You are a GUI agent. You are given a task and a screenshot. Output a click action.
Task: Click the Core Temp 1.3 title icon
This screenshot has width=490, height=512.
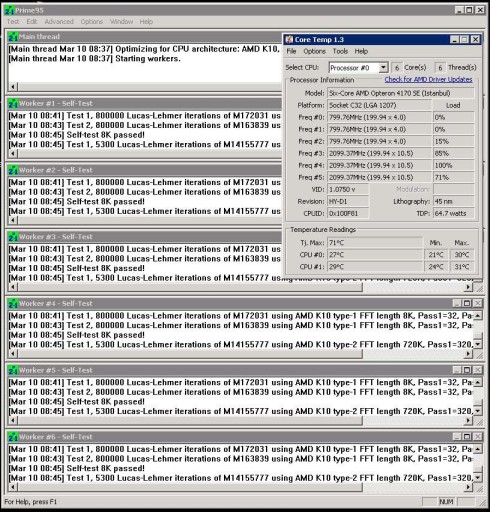click(x=289, y=40)
